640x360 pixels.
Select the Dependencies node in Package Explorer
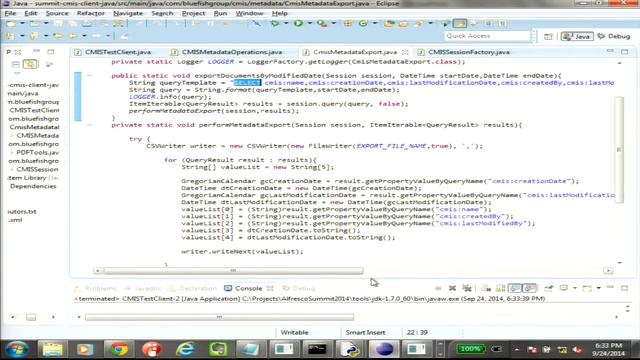click(33, 186)
